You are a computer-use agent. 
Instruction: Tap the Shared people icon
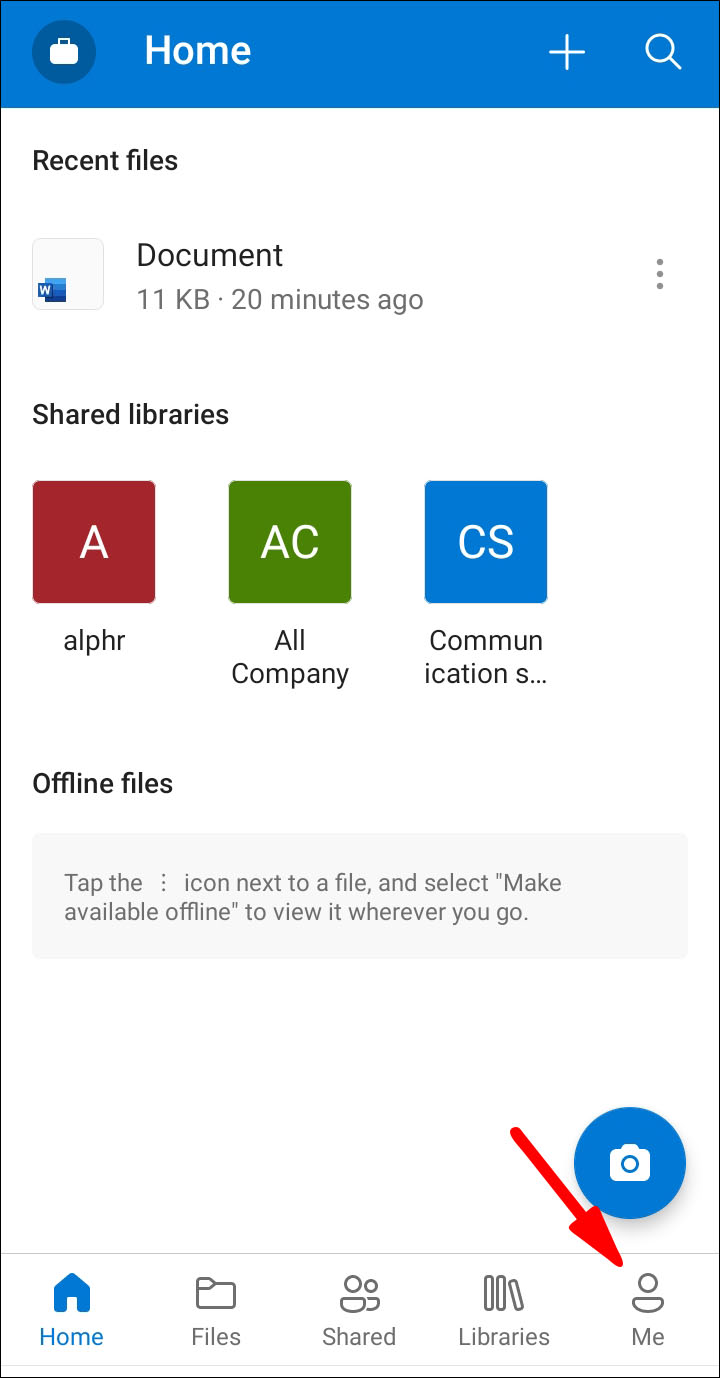[359, 1294]
